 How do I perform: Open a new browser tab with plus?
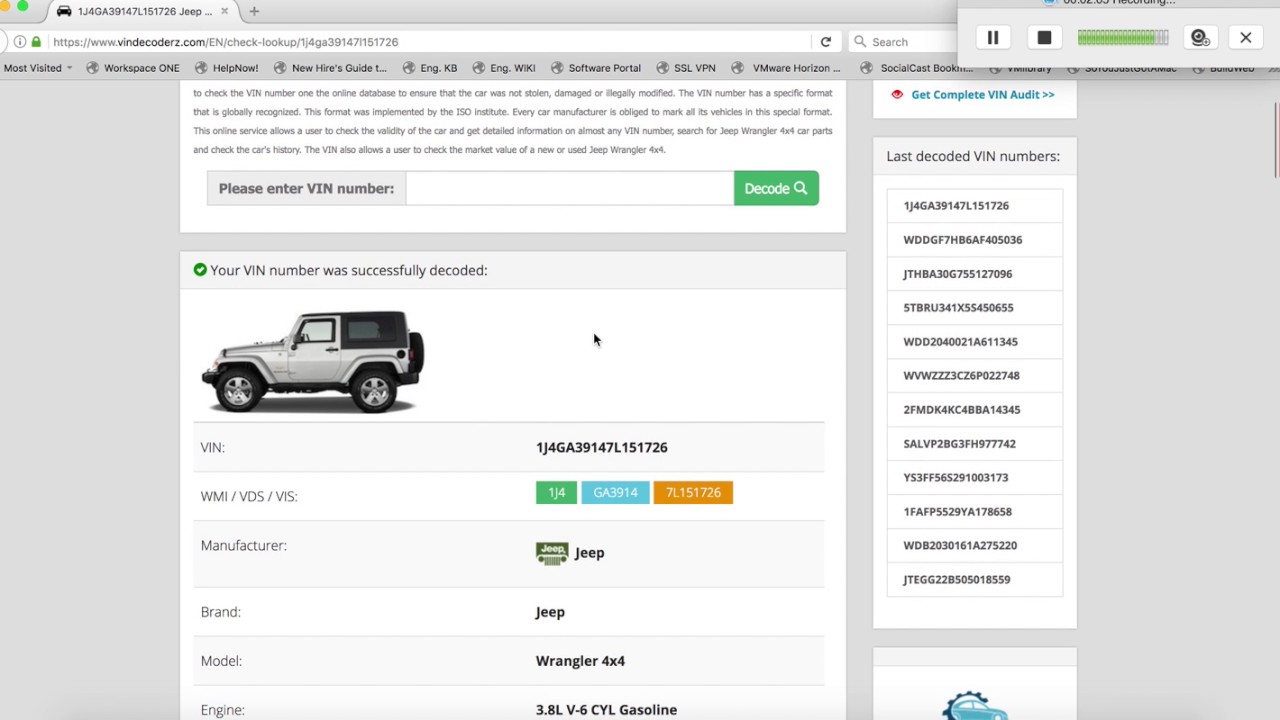pyautogui.click(x=254, y=11)
